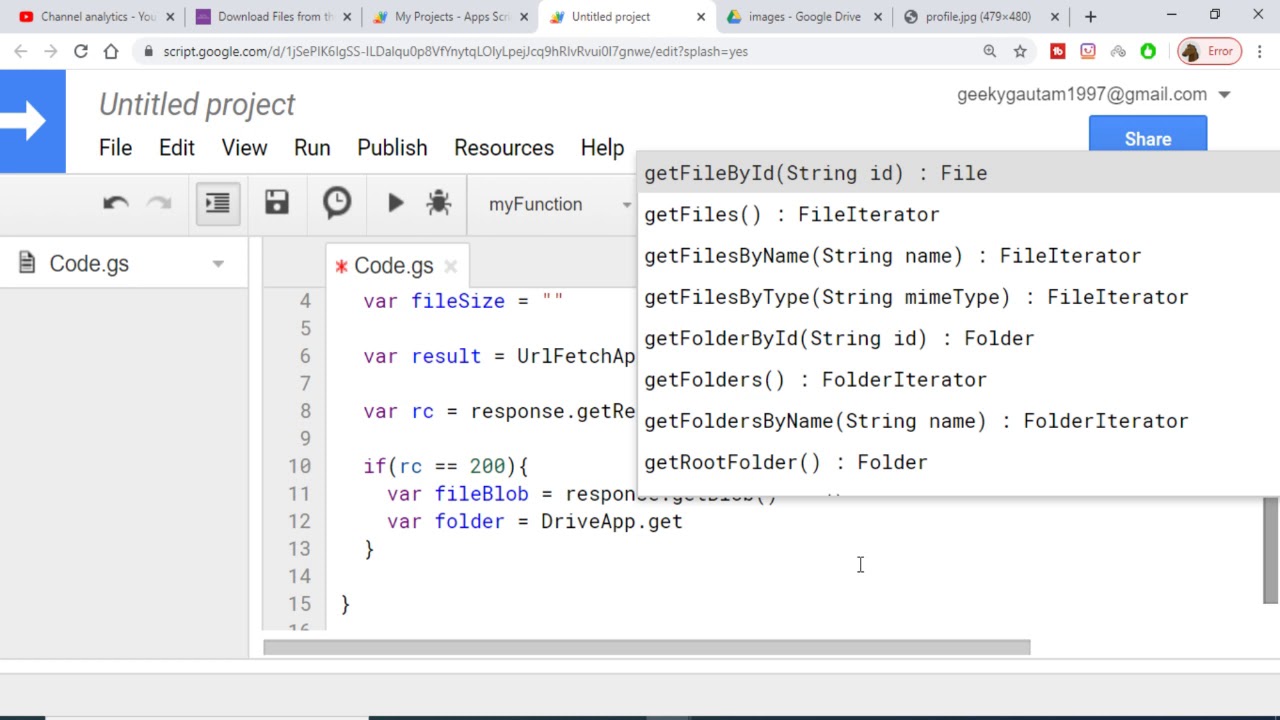The width and height of the screenshot is (1280, 720).
Task: Open the Resources menu
Action: pyautogui.click(x=503, y=148)
